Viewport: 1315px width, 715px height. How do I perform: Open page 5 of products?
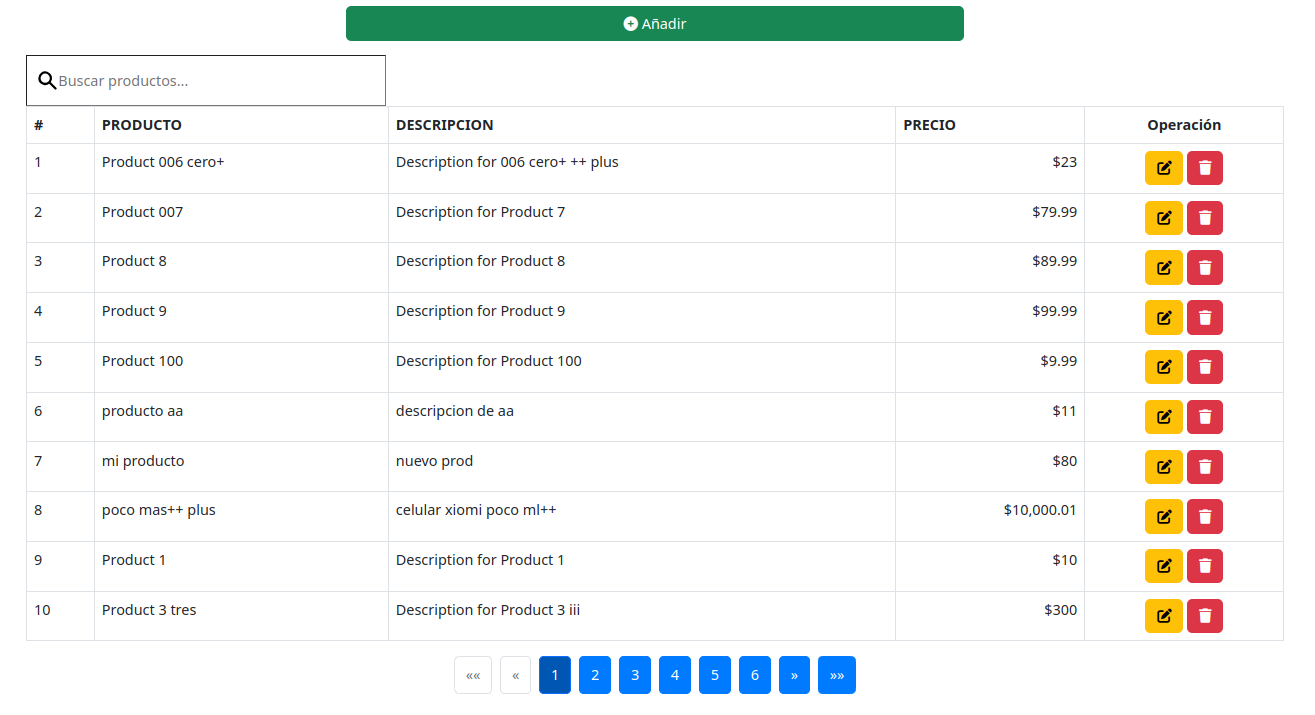(715, 675)
